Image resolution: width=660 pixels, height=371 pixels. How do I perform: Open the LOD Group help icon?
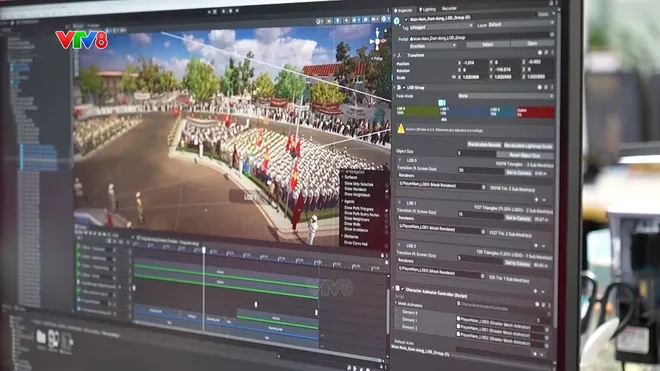(539, 87)
